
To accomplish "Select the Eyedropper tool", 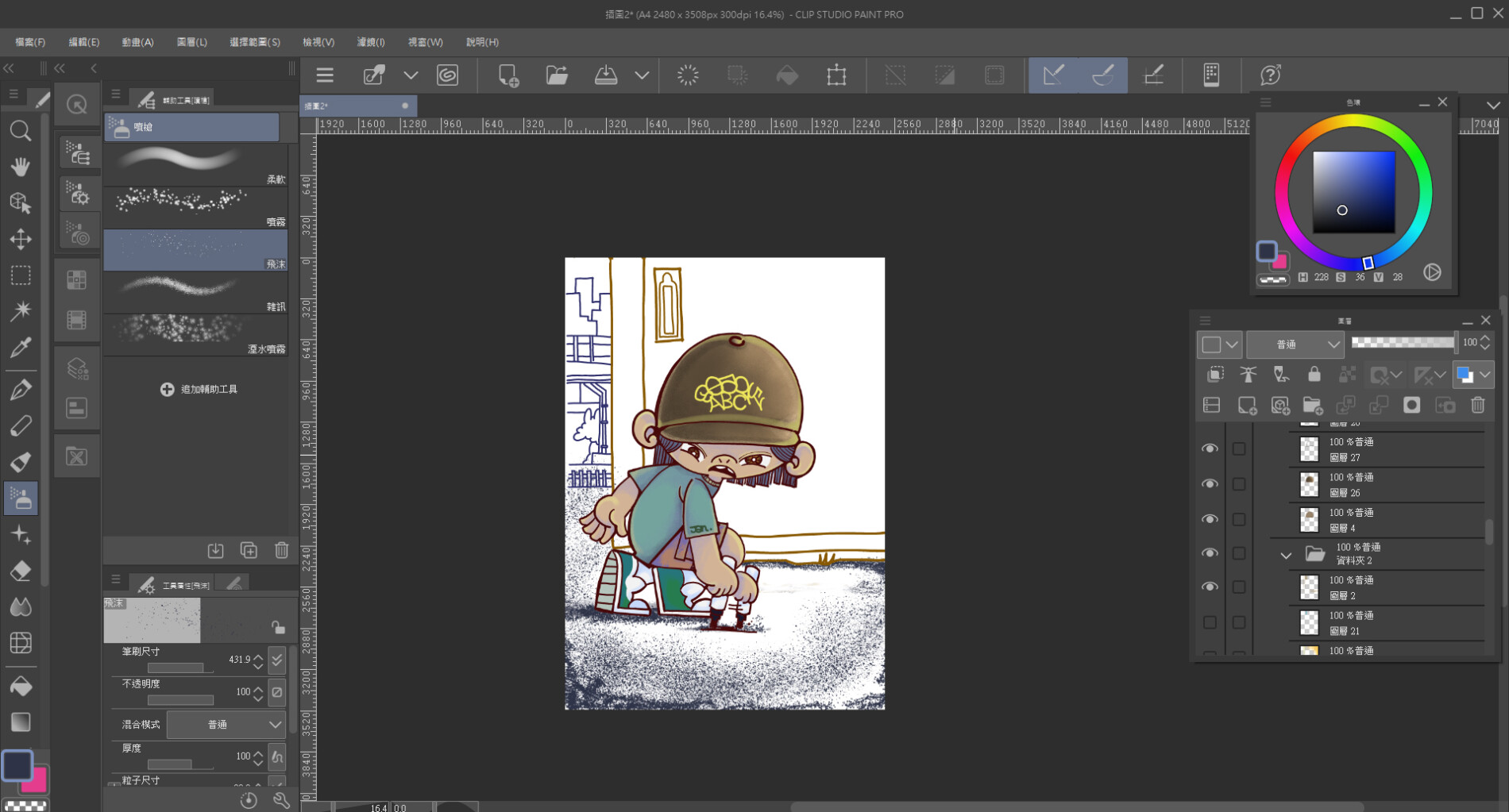I will point(21,347).
